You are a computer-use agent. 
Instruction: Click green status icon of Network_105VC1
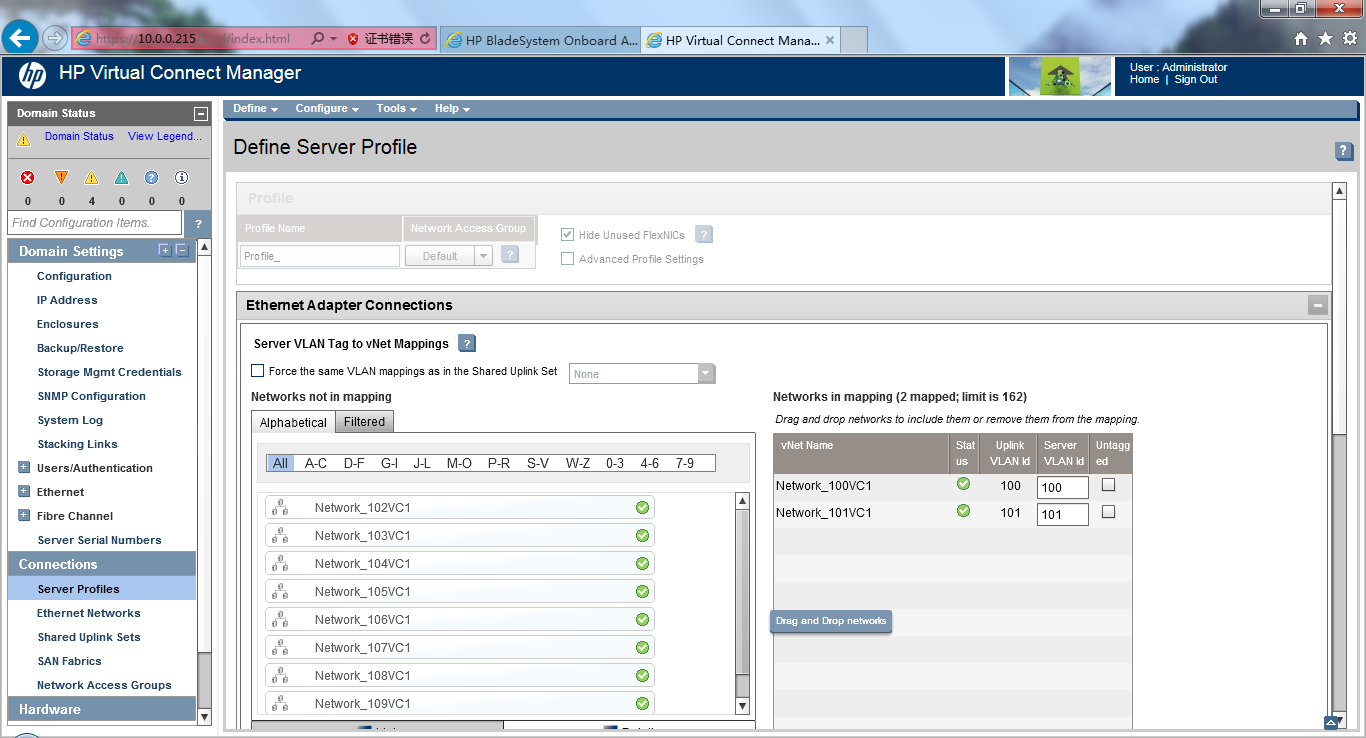click(x=642, y=592)
